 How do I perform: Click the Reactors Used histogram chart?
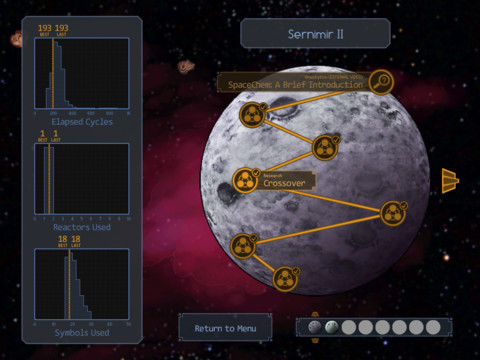click(x=82, y=179)
